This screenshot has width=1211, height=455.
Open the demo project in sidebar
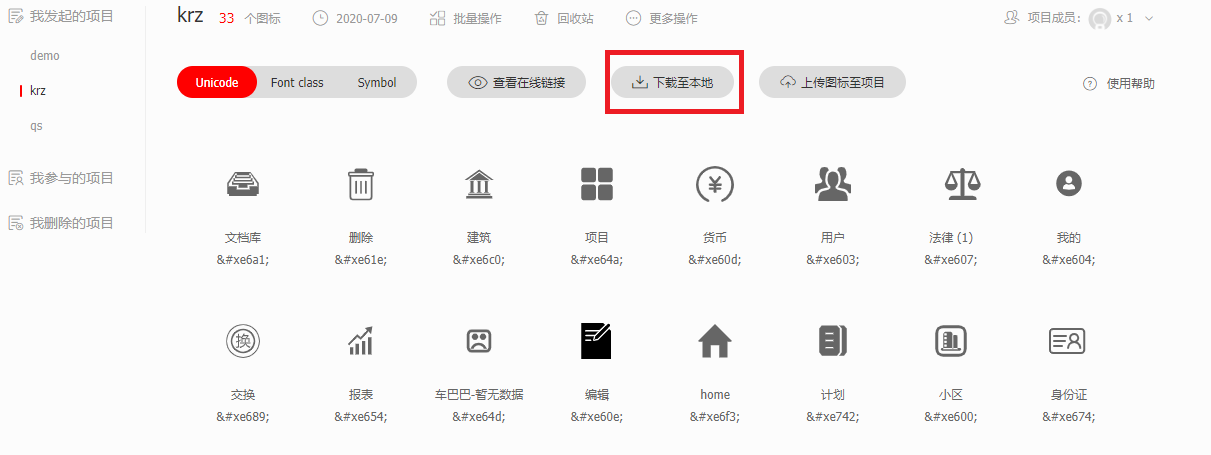(45, 55)
